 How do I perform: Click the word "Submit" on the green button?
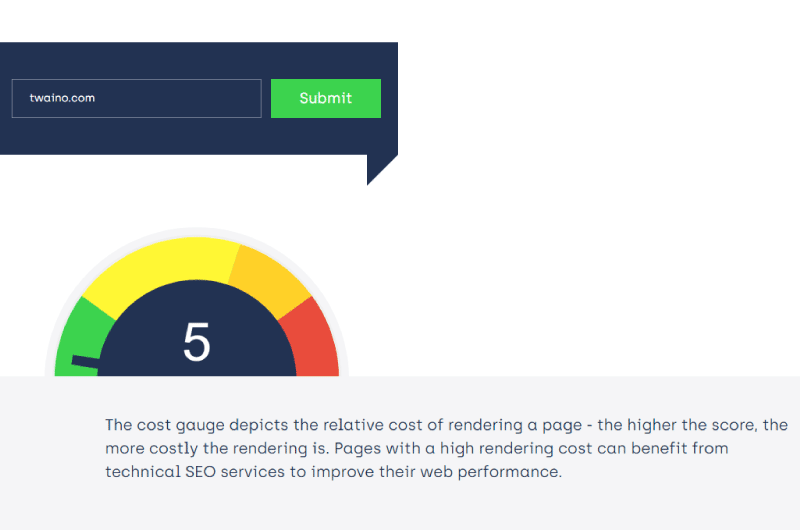pyautogui.click(x=326, y=98)
